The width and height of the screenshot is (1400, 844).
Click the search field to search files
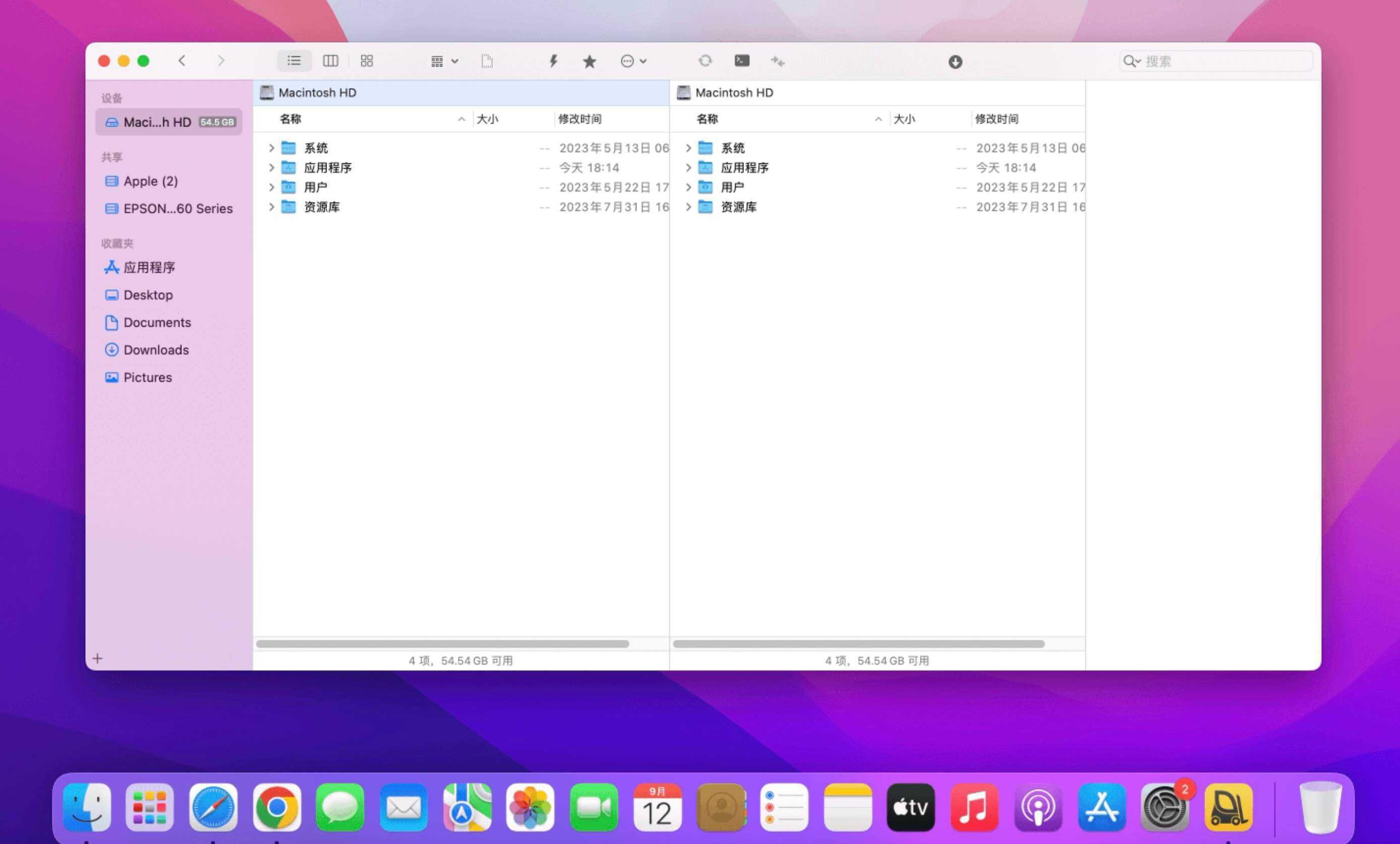point(1216,61)
